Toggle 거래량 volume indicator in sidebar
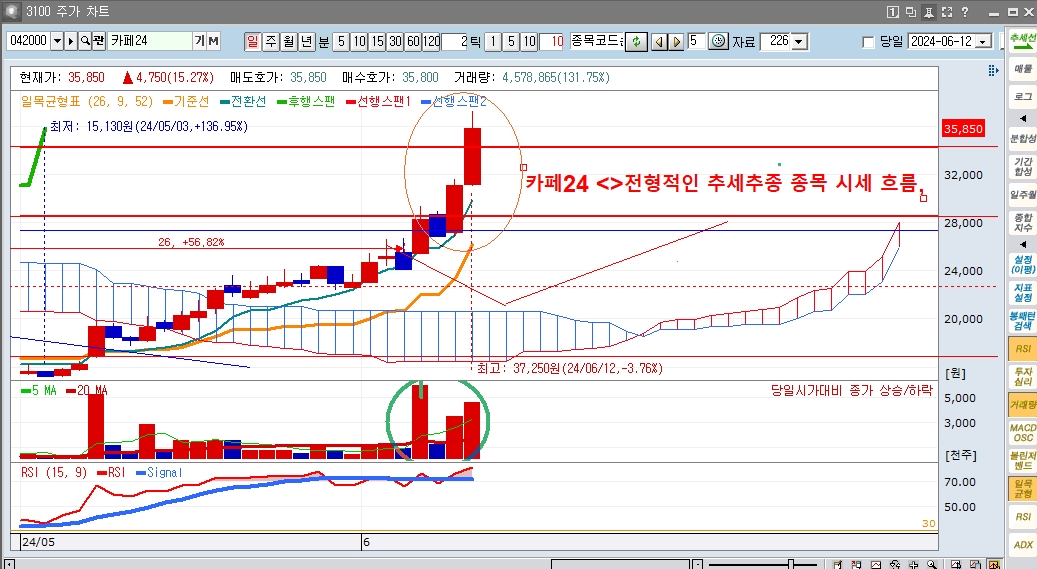 (x=1022, y=405)
